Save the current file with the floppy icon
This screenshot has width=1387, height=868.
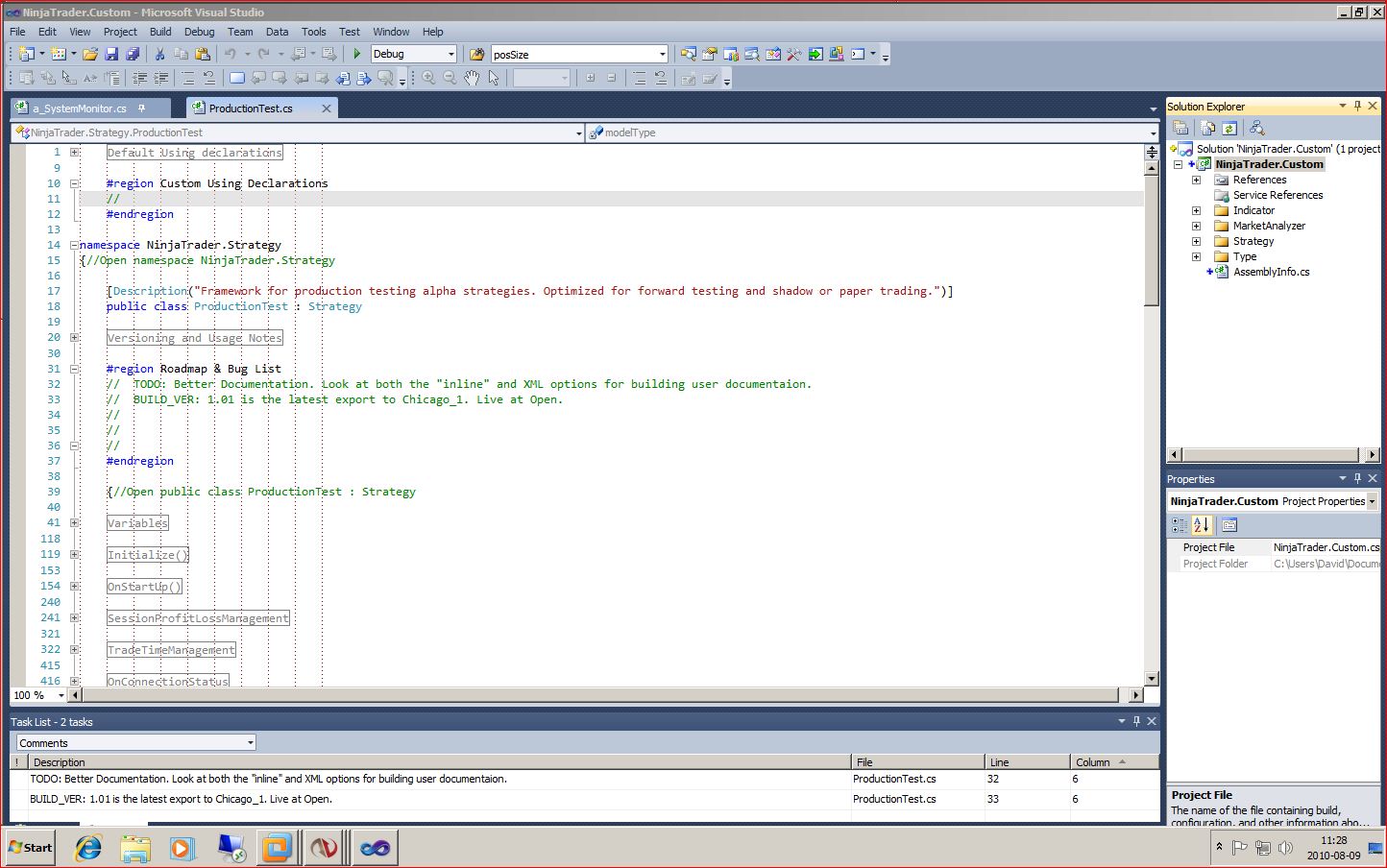pyautogui.click(x=111, y=55)
